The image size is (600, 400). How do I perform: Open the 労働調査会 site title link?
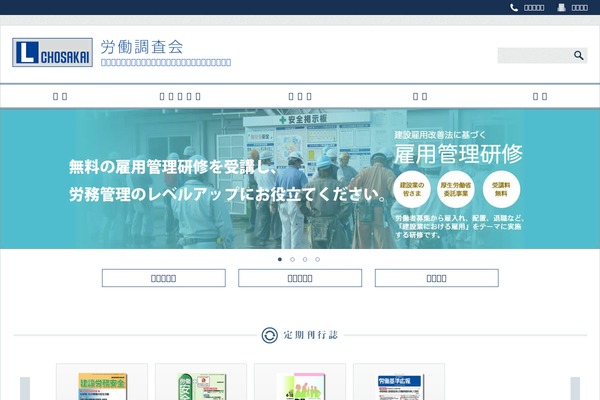pyautogui.click(x=142, y=47)
